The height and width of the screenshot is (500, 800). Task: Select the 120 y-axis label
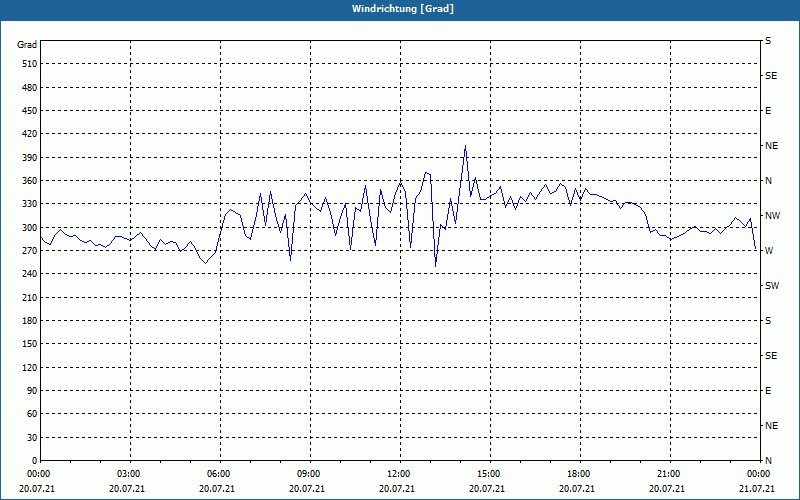[x=30, y=367]
